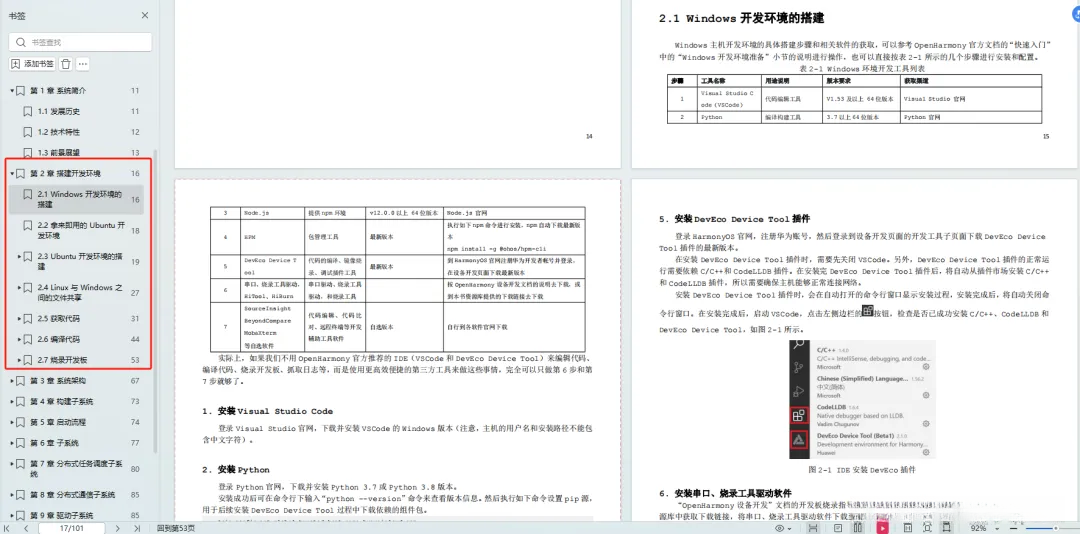
Task: Expand the 2.7 烧录开发板 node
Action: [x=19, y=360]
